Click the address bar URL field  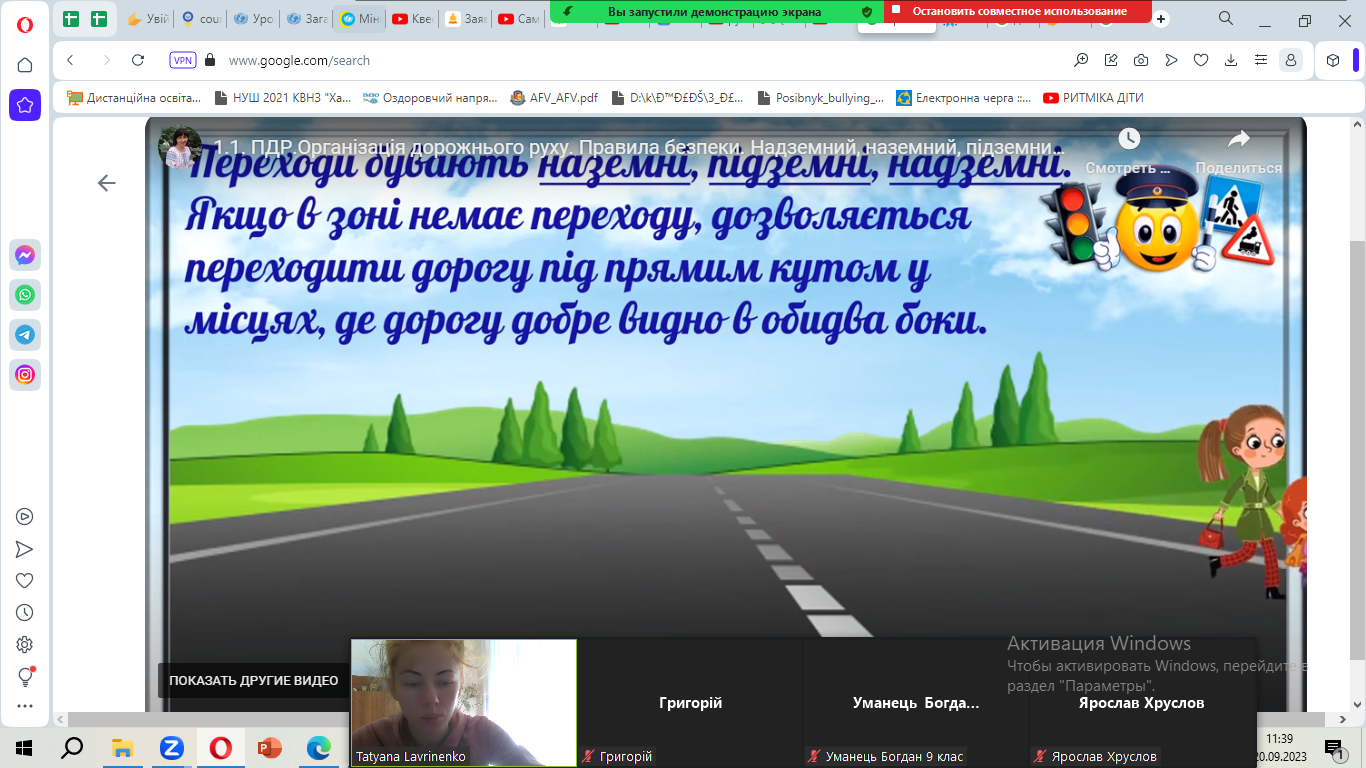pos(640,60)
